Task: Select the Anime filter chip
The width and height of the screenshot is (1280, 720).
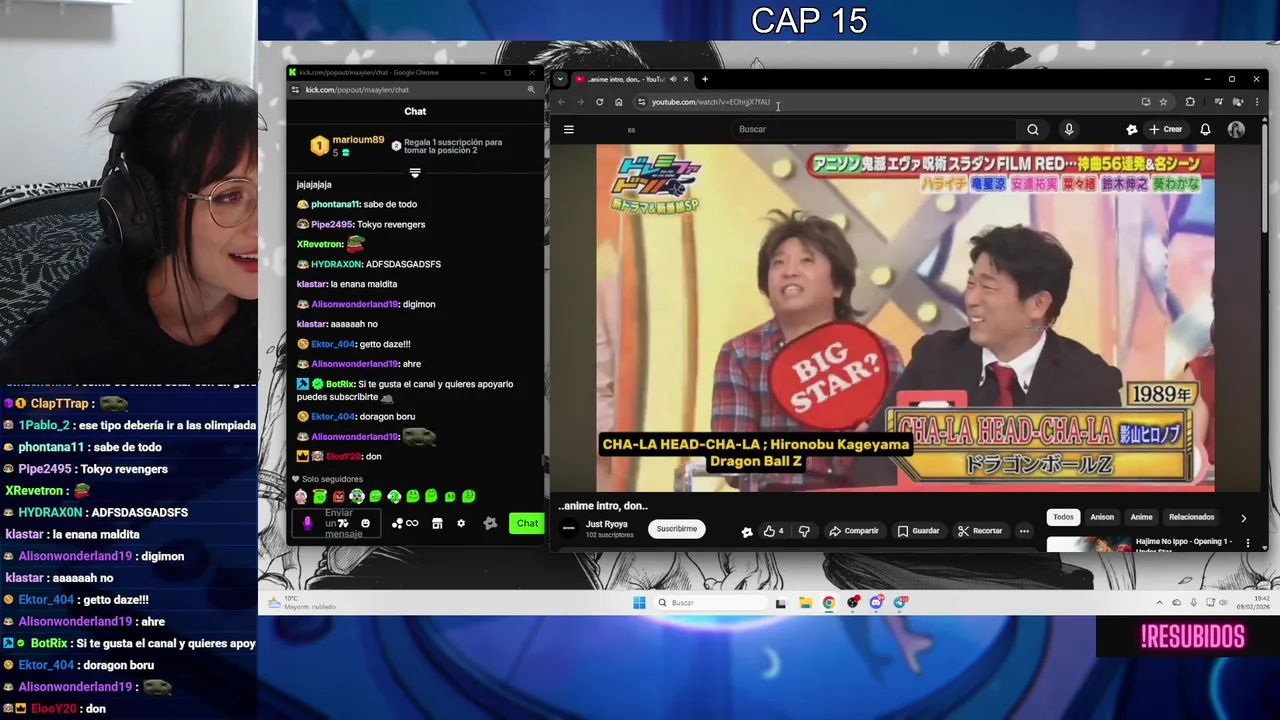Action: pyautogui.click(x=1141, y=517)
